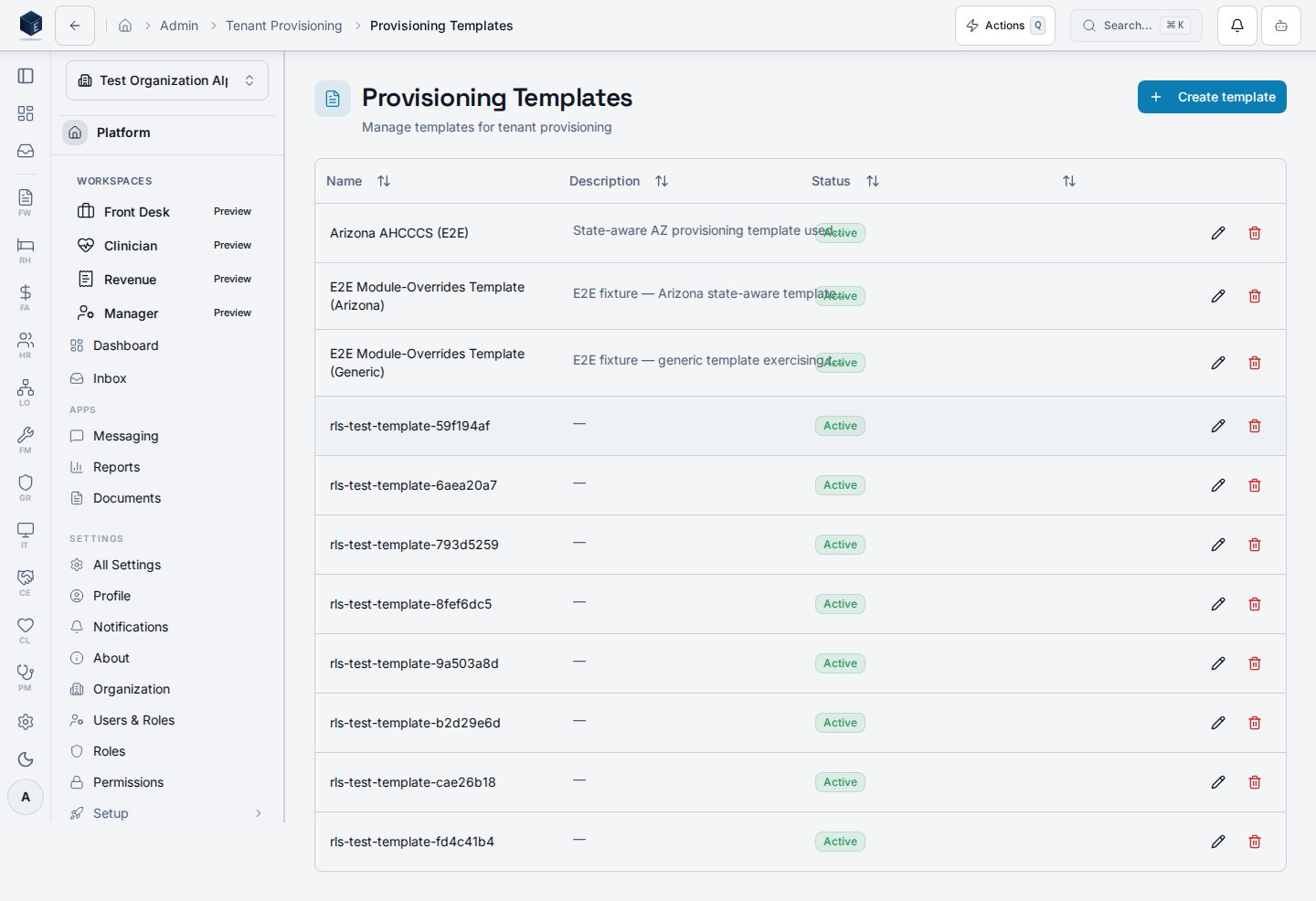
Task: Edit rls-test-template-fd4c41b4 with pencil icon
Action: click(1218, 842)
